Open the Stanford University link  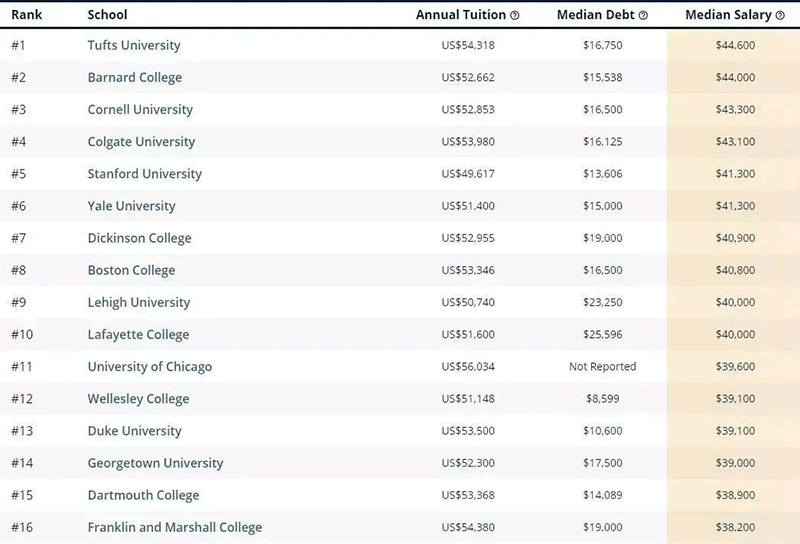point(144,174)
